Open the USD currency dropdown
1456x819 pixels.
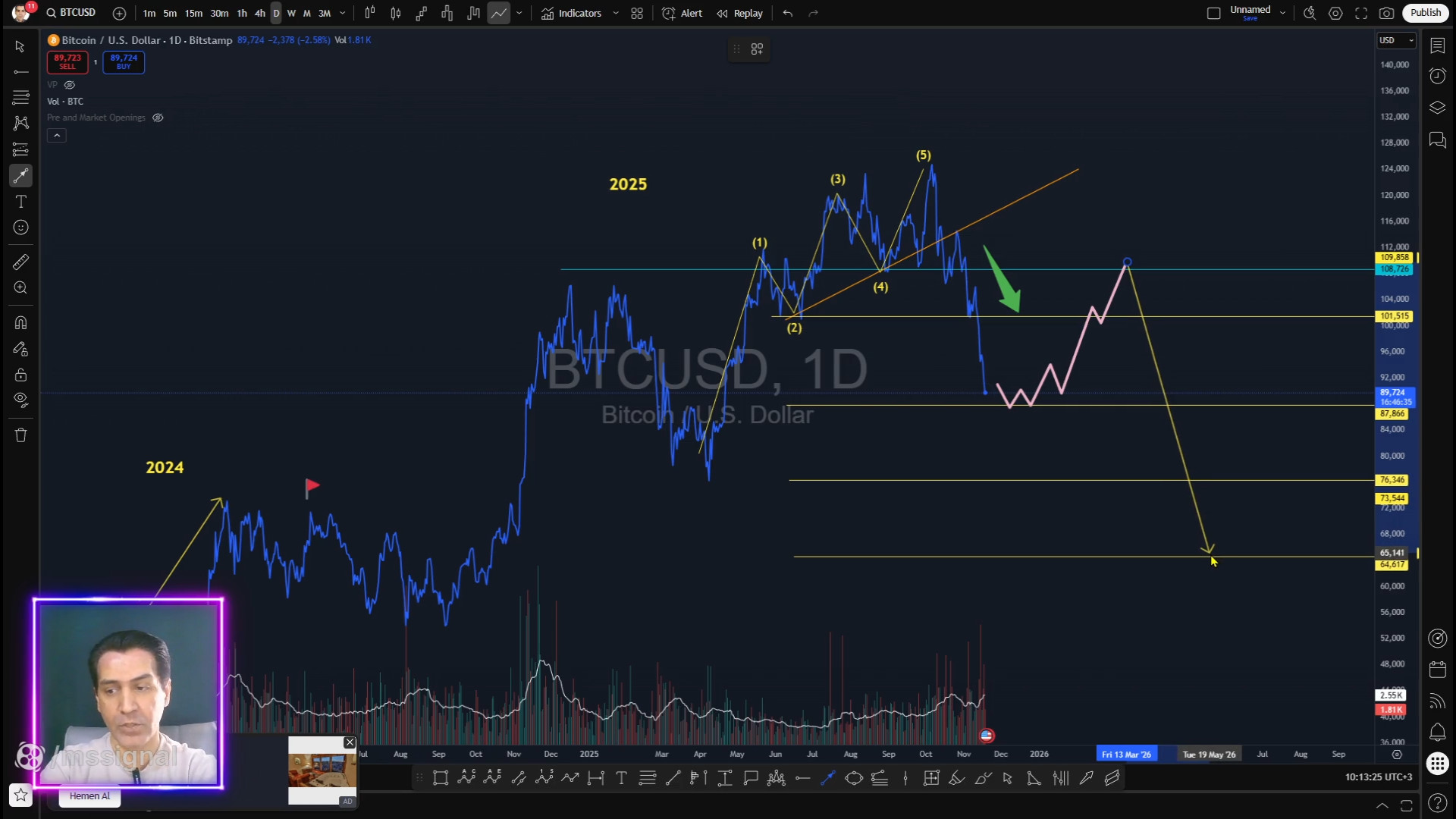tap(1396, 40)
